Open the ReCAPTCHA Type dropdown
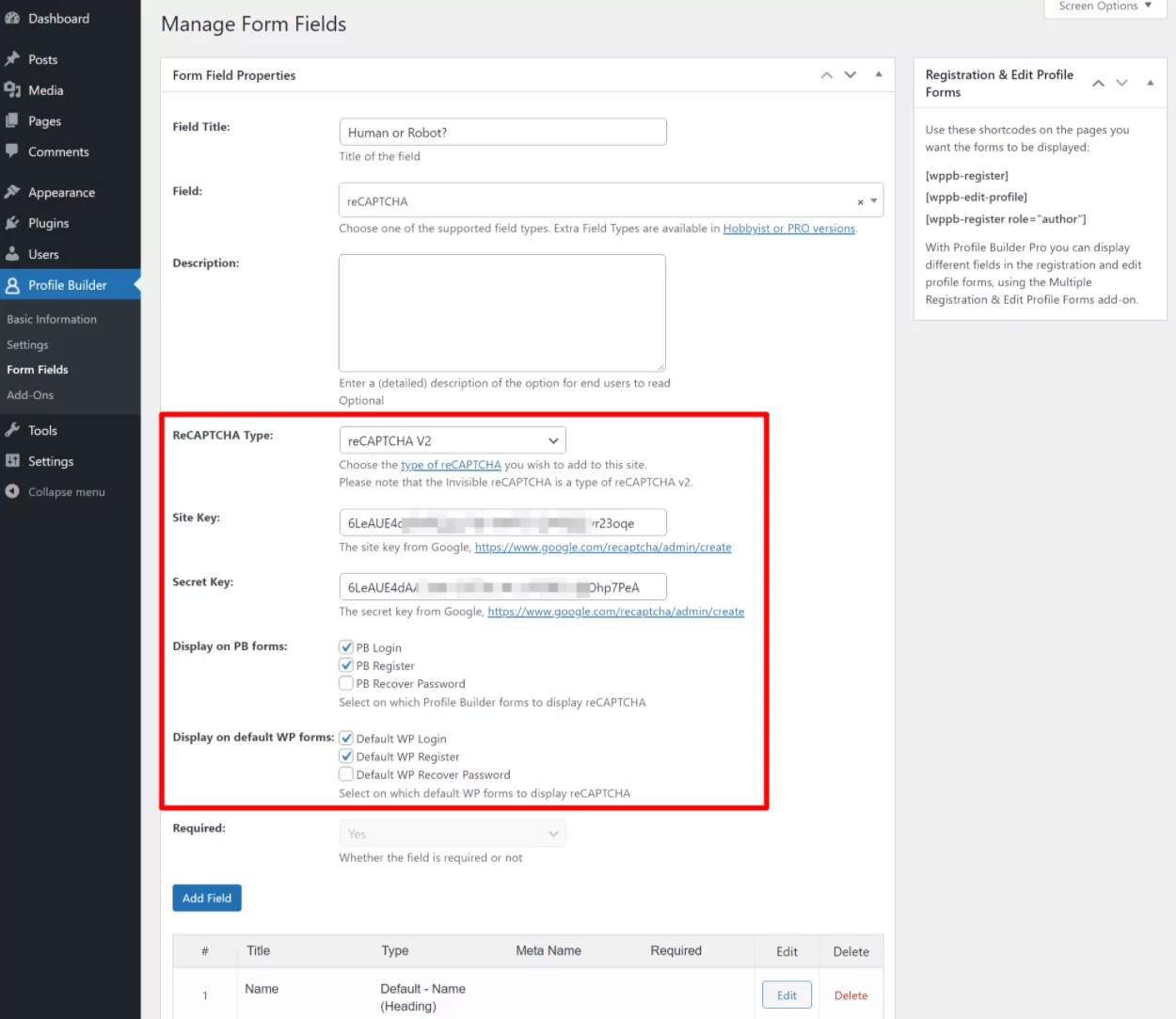This screenshot has width=1176, height=1019. [x=452, y=440]
